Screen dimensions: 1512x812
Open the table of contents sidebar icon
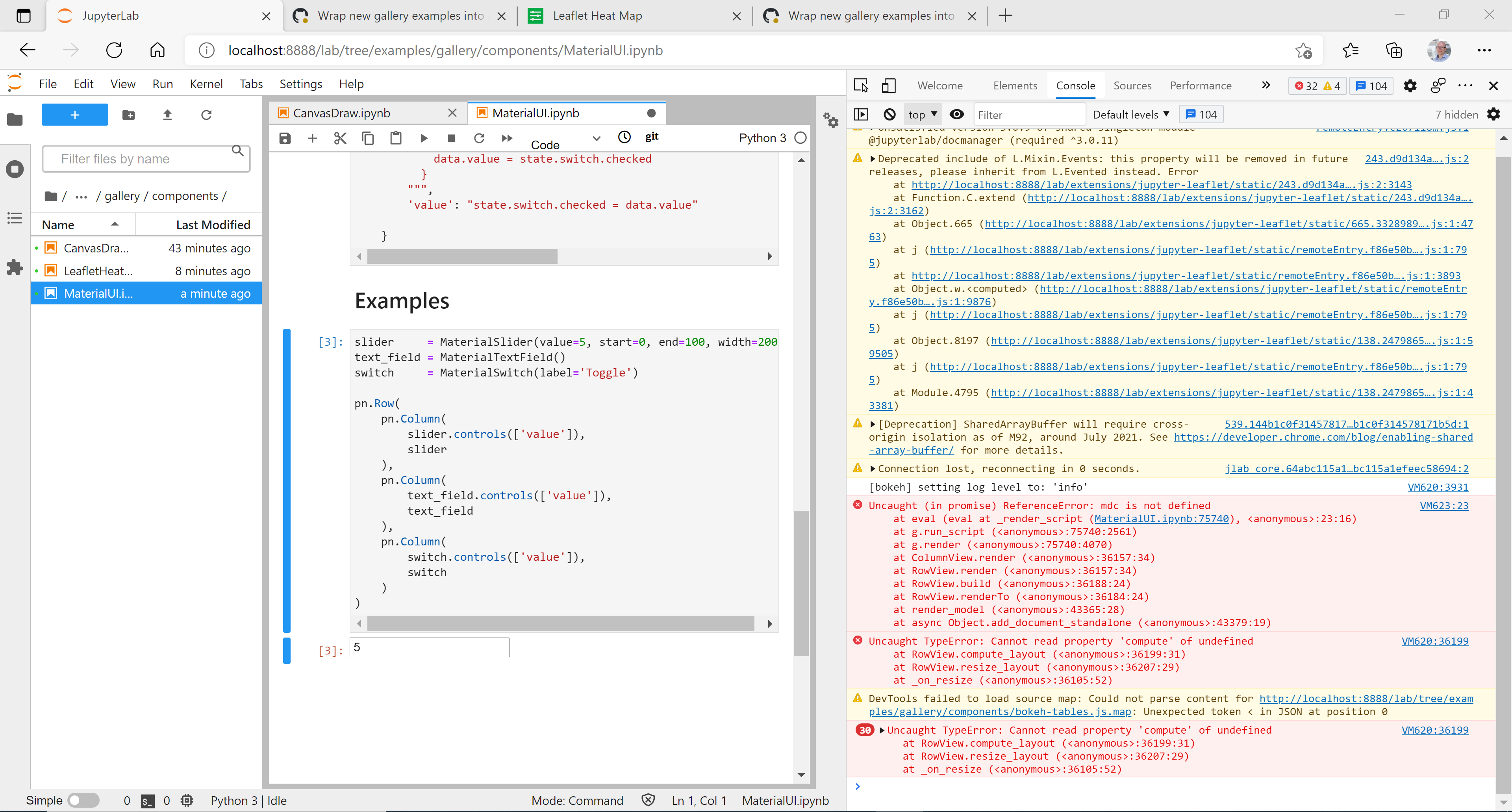15,218
